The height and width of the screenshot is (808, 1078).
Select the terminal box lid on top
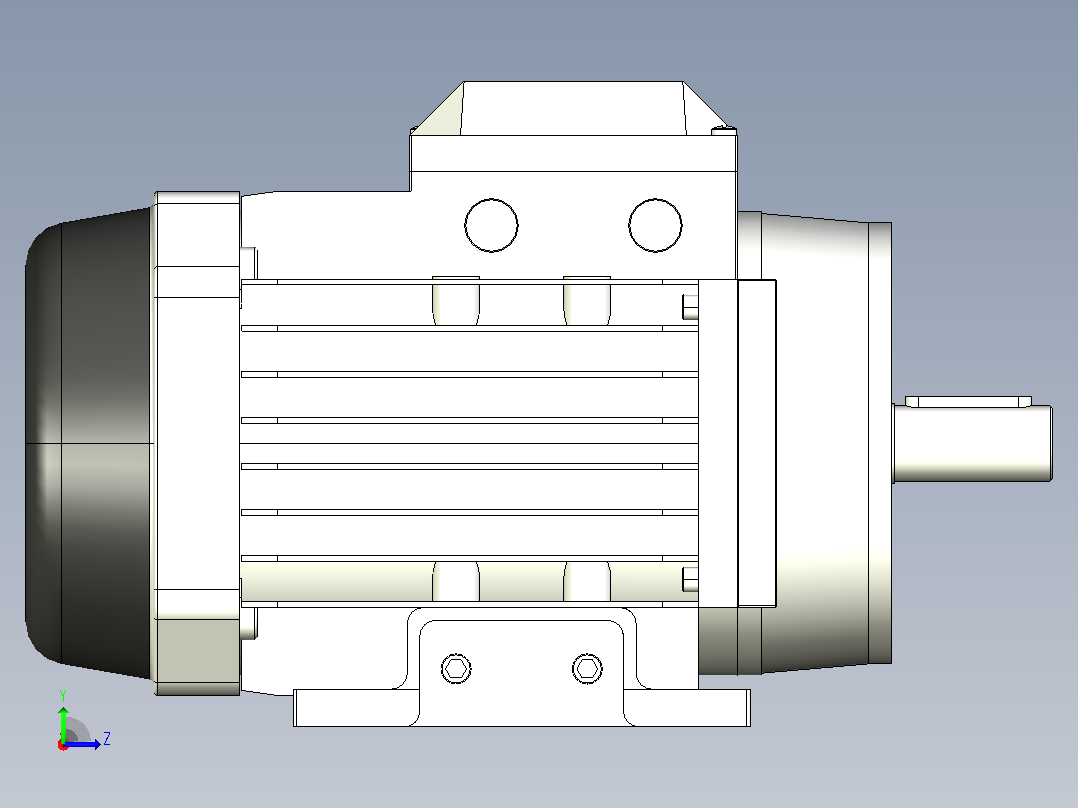(573, 109)
